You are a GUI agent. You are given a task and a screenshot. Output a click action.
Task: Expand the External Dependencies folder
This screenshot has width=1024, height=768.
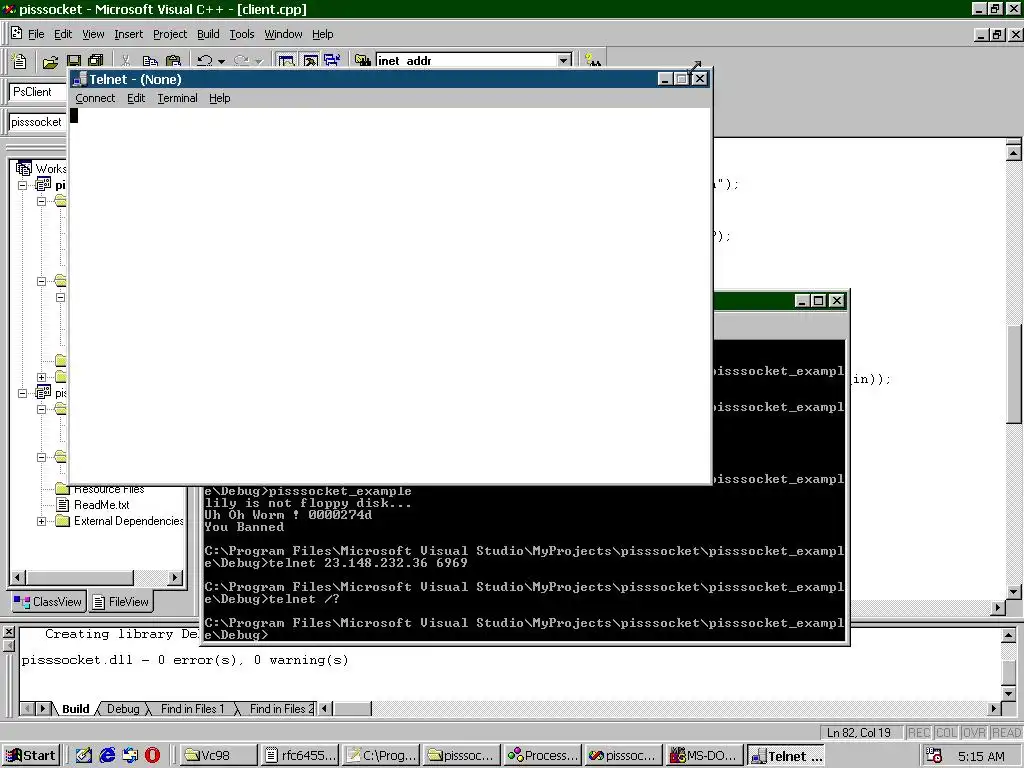click(x=42, y=521)
